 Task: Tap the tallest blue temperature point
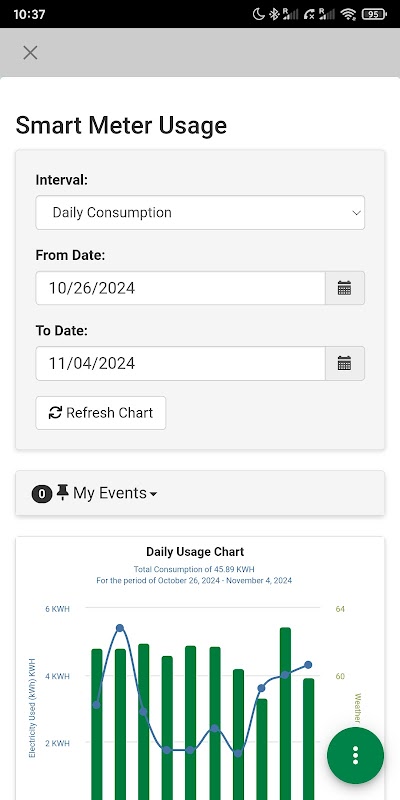tap(120, 628)
